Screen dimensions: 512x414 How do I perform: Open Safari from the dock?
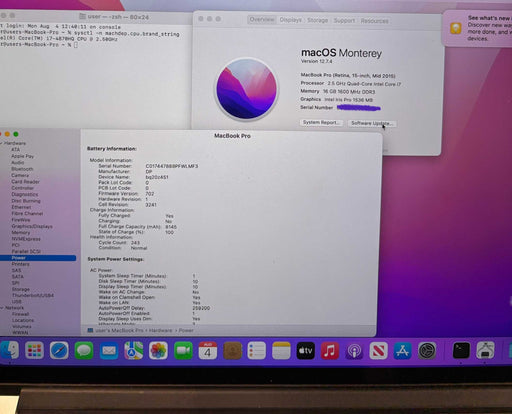pyautogui.click(x=59, y=351)
